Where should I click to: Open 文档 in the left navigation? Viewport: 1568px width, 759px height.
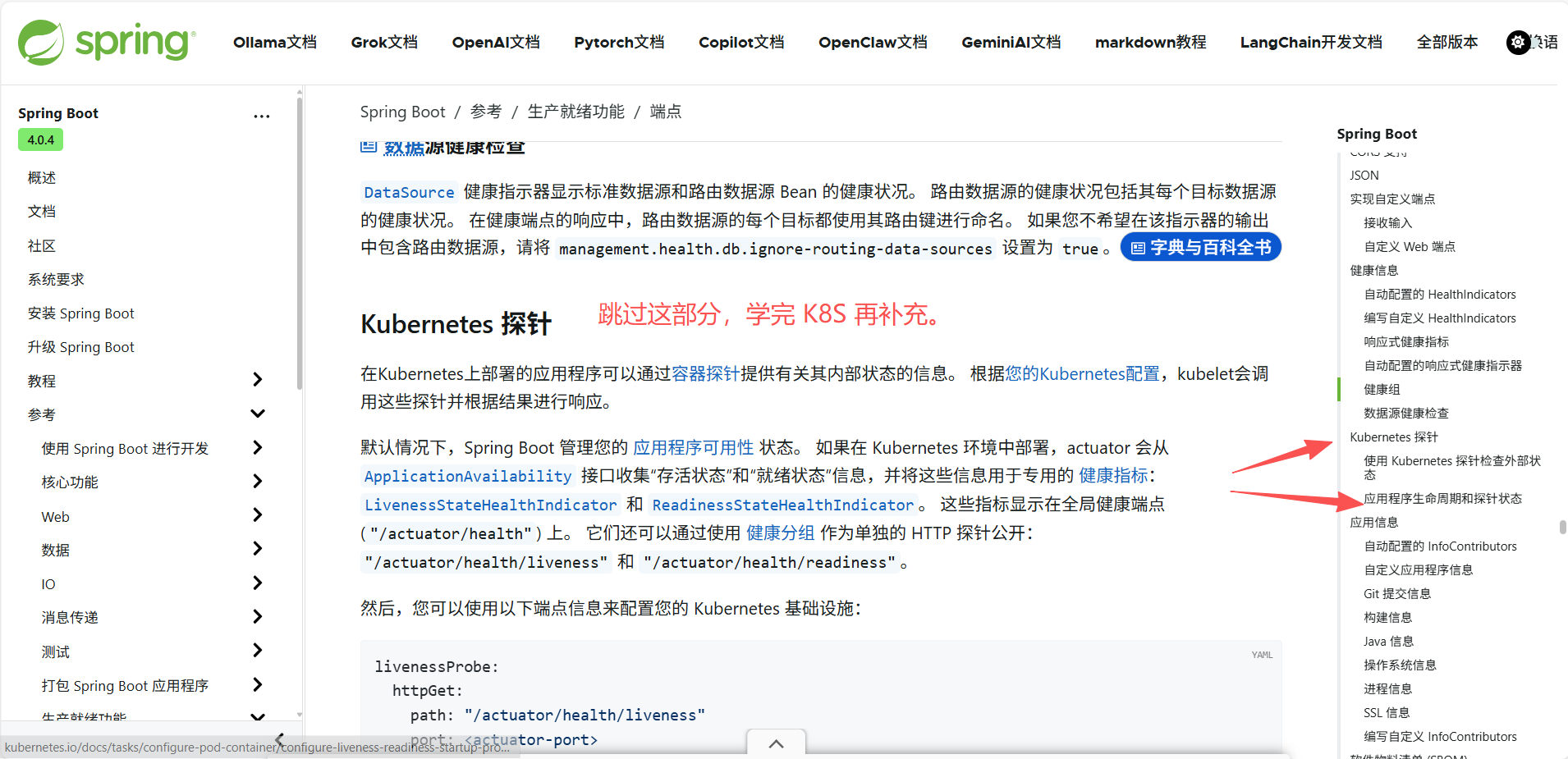point(42,212)
